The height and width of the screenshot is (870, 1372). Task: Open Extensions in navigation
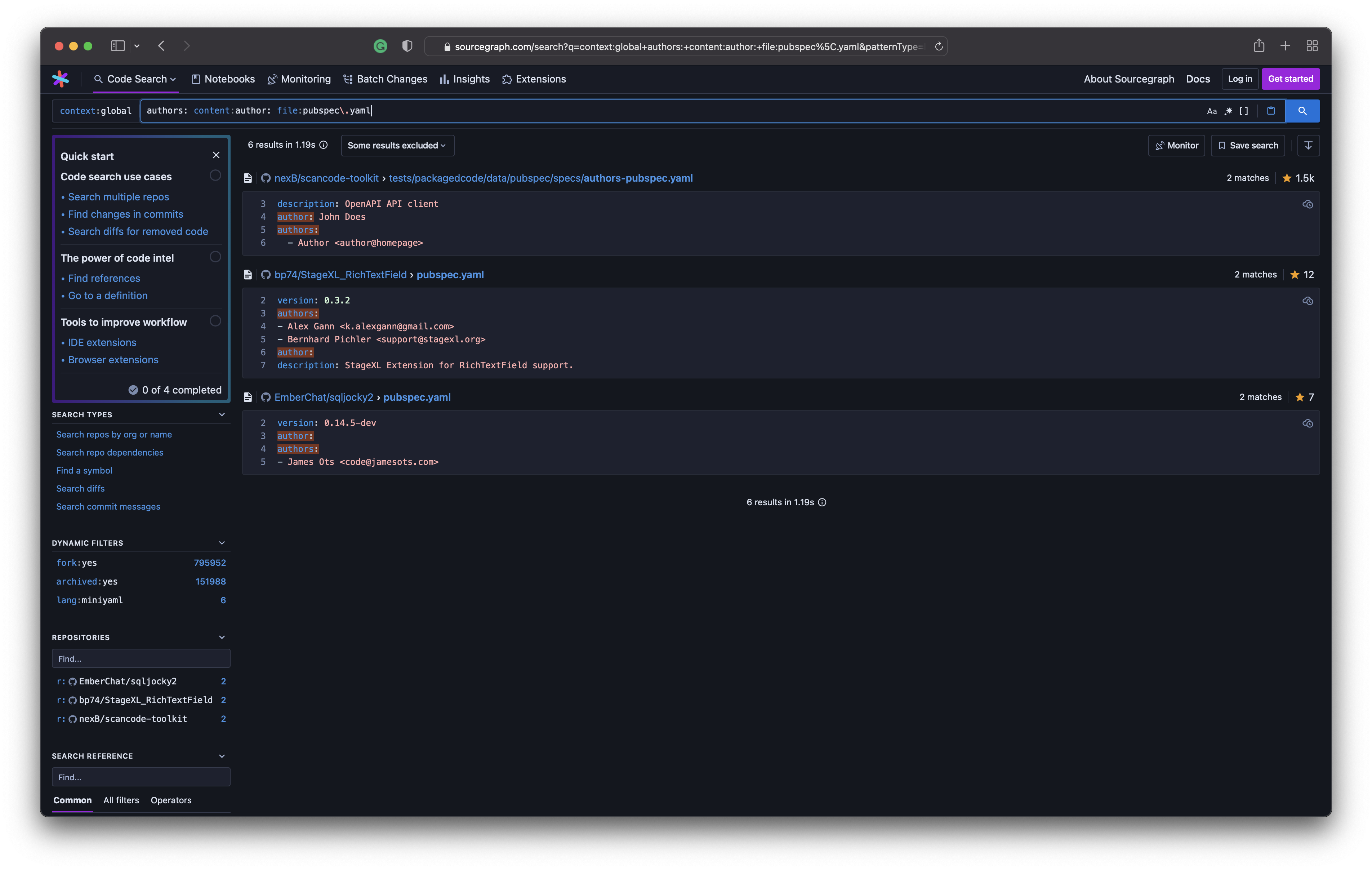coord(534,79)
